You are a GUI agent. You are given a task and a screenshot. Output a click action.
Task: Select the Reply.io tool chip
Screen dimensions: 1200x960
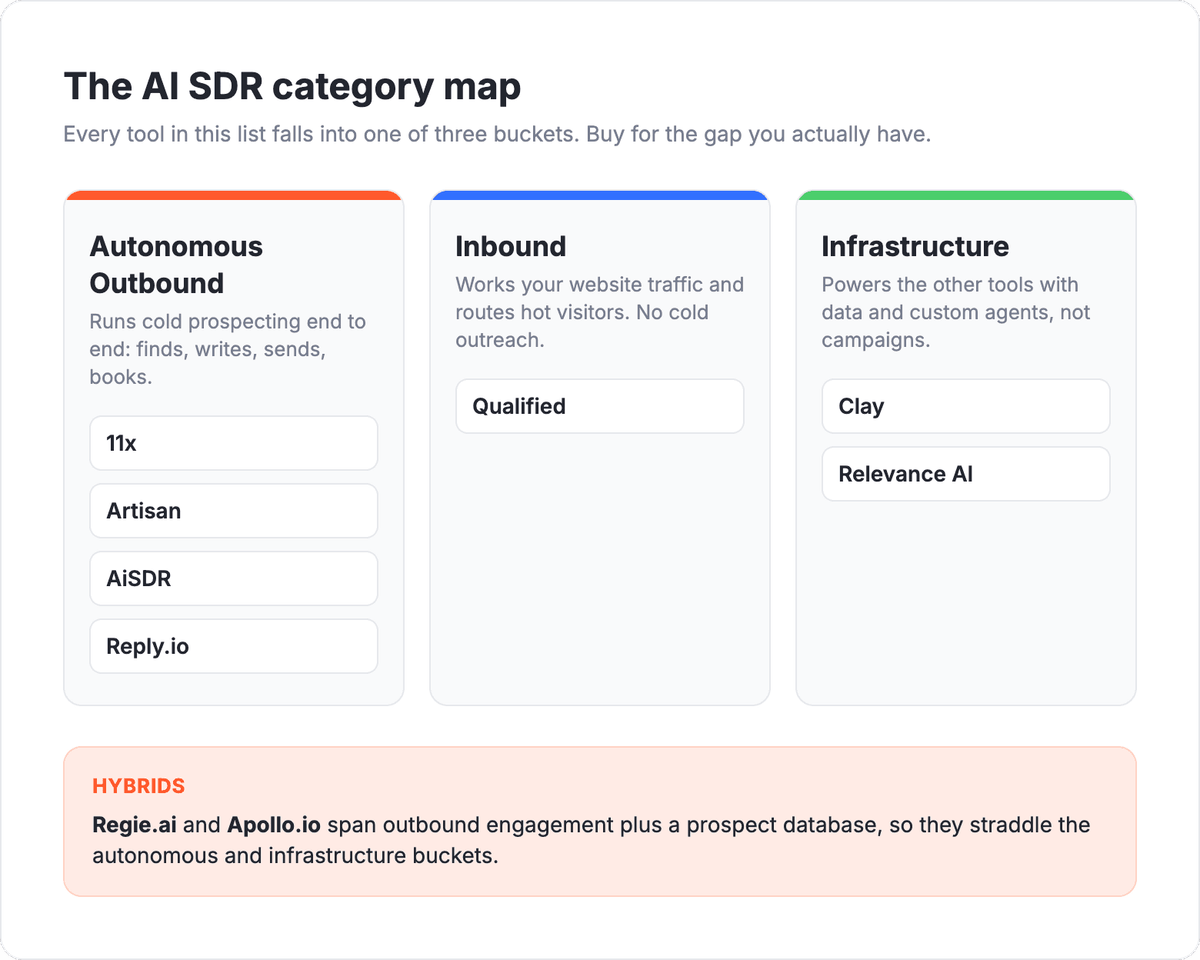pyautogui.click(x=234, y=646)
